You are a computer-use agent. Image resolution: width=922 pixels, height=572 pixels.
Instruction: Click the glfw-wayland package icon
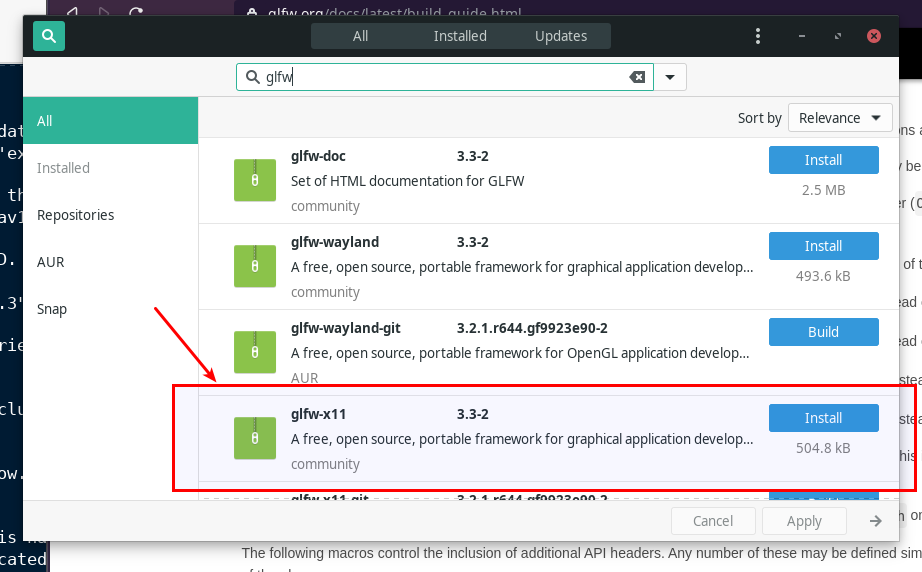[255, 266]
